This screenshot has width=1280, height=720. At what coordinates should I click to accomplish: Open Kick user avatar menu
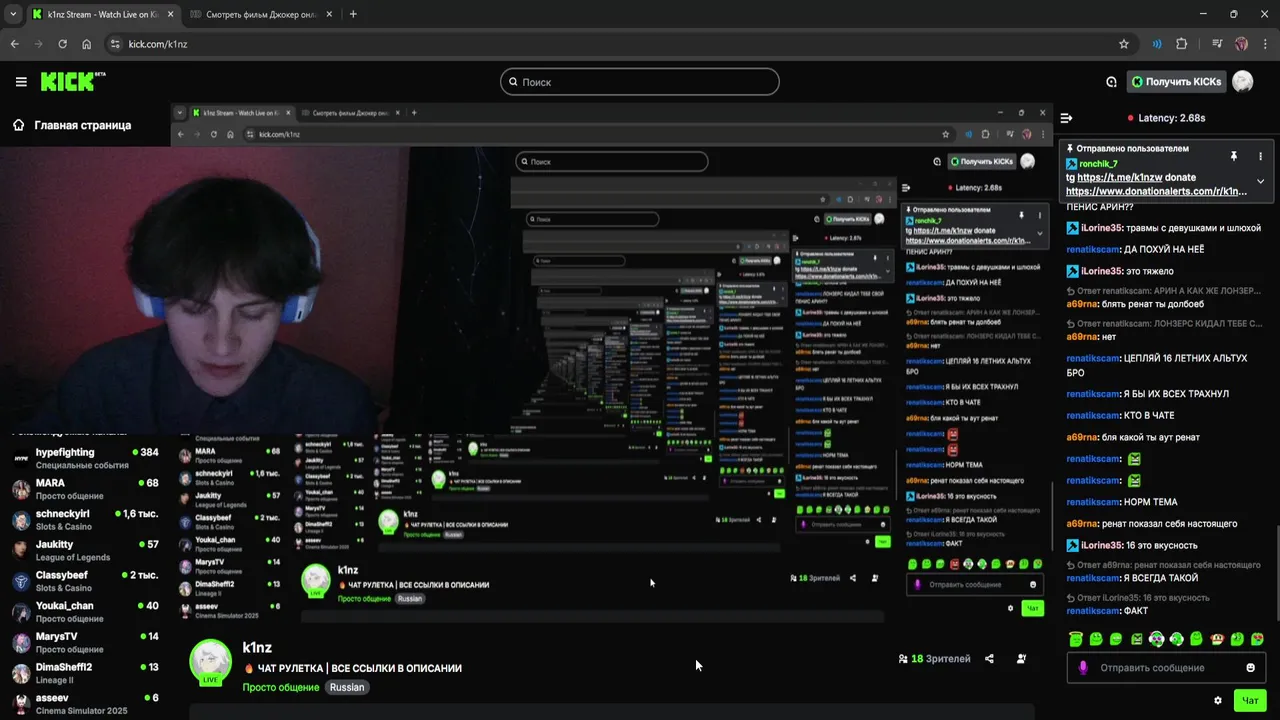1242,82
